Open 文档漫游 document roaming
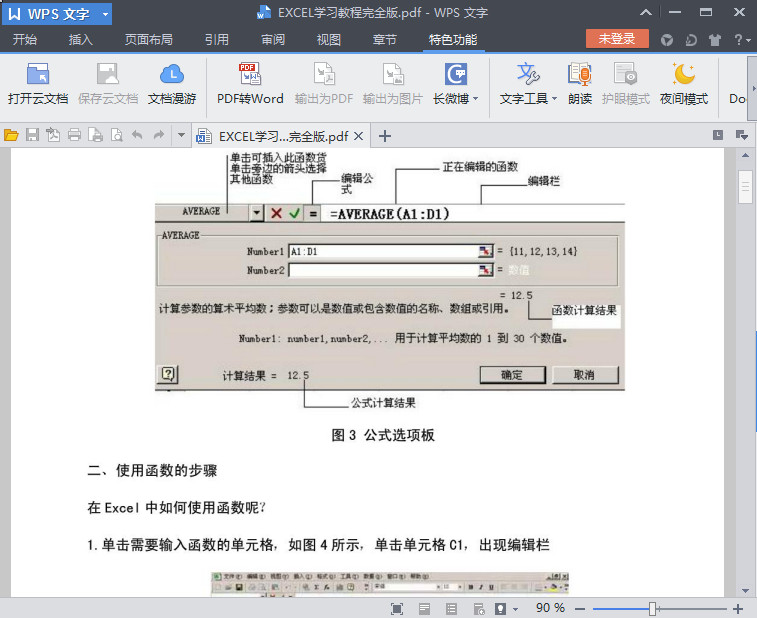 [172, 84]
